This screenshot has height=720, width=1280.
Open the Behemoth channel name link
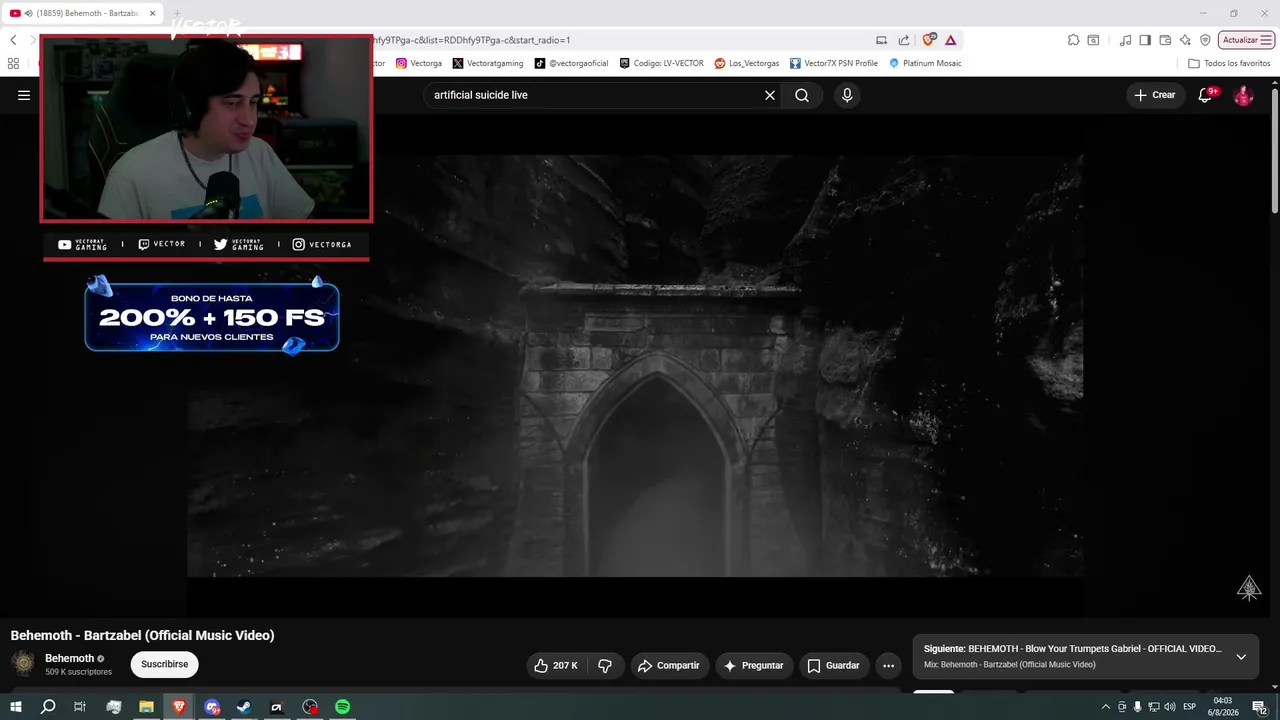pyautogui.click(x=69, y=658)
